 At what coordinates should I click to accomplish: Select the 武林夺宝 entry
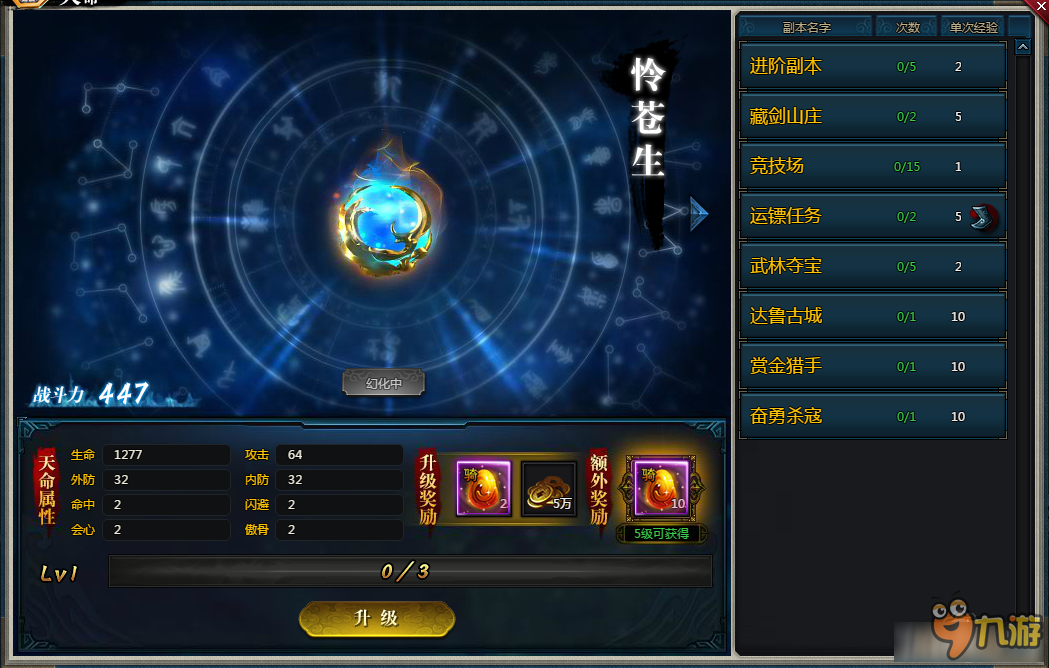(x=872, y=266)
